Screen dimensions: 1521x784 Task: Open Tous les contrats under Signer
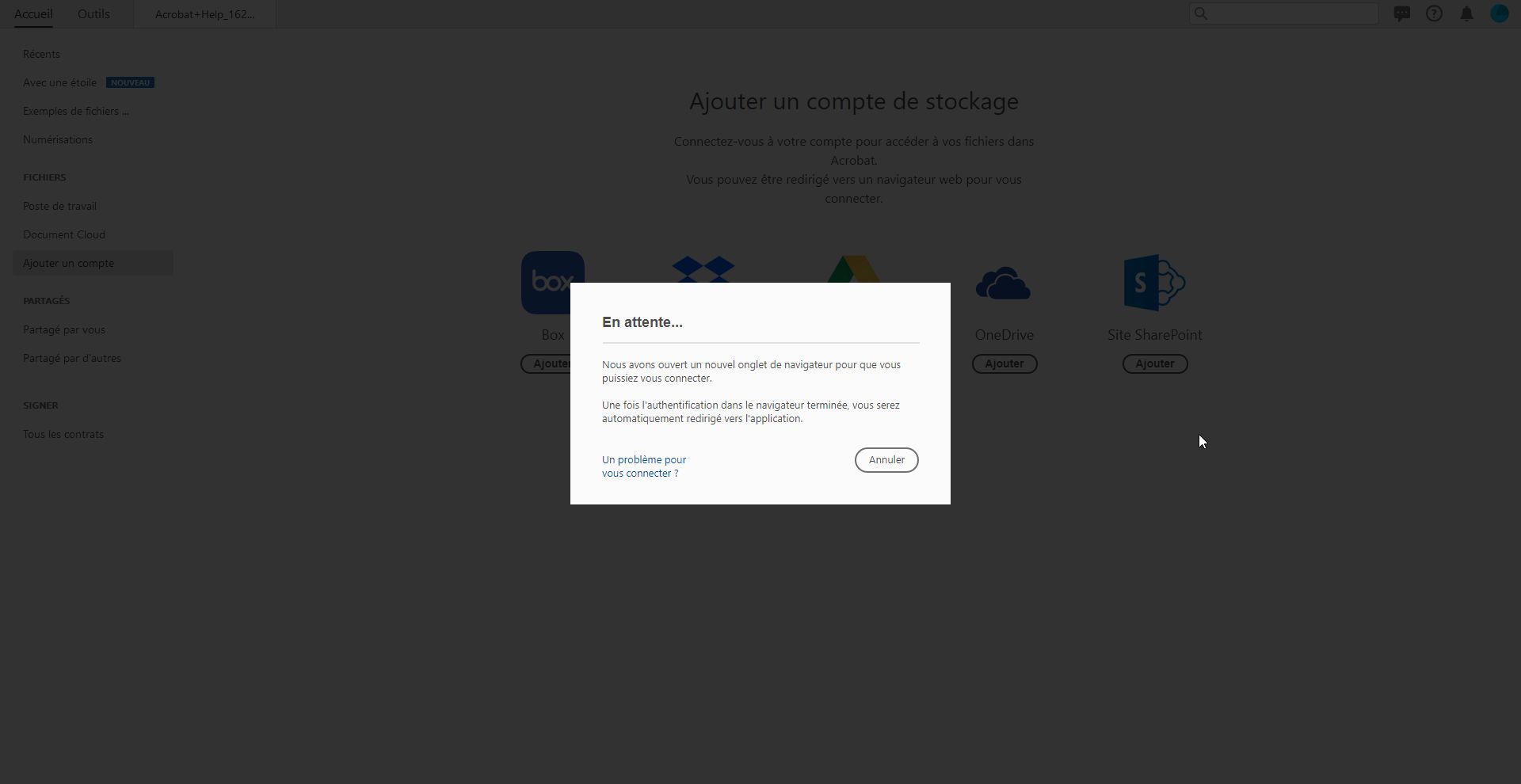point(63,434)
